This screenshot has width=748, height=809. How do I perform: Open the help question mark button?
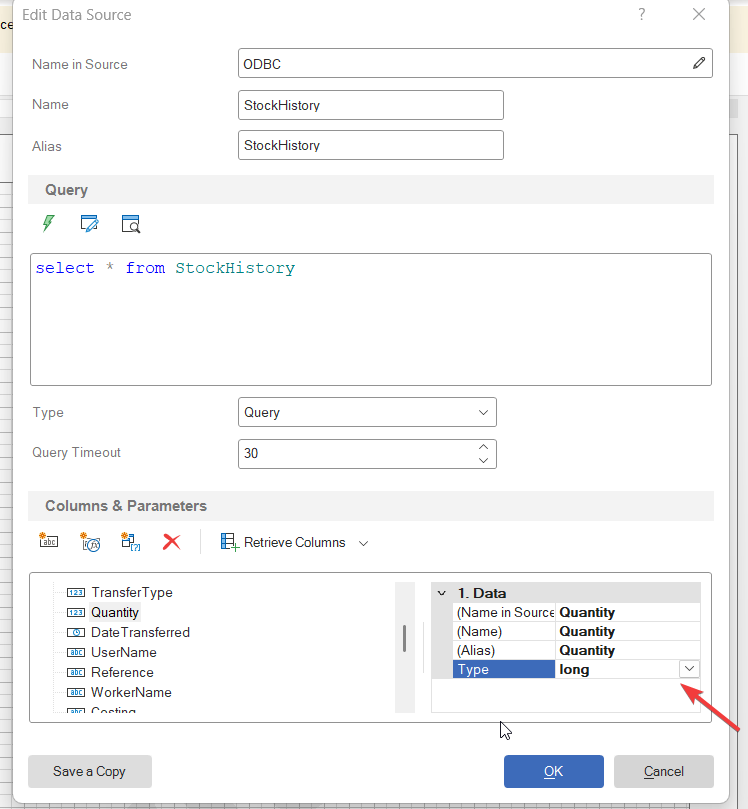(641, 15)
